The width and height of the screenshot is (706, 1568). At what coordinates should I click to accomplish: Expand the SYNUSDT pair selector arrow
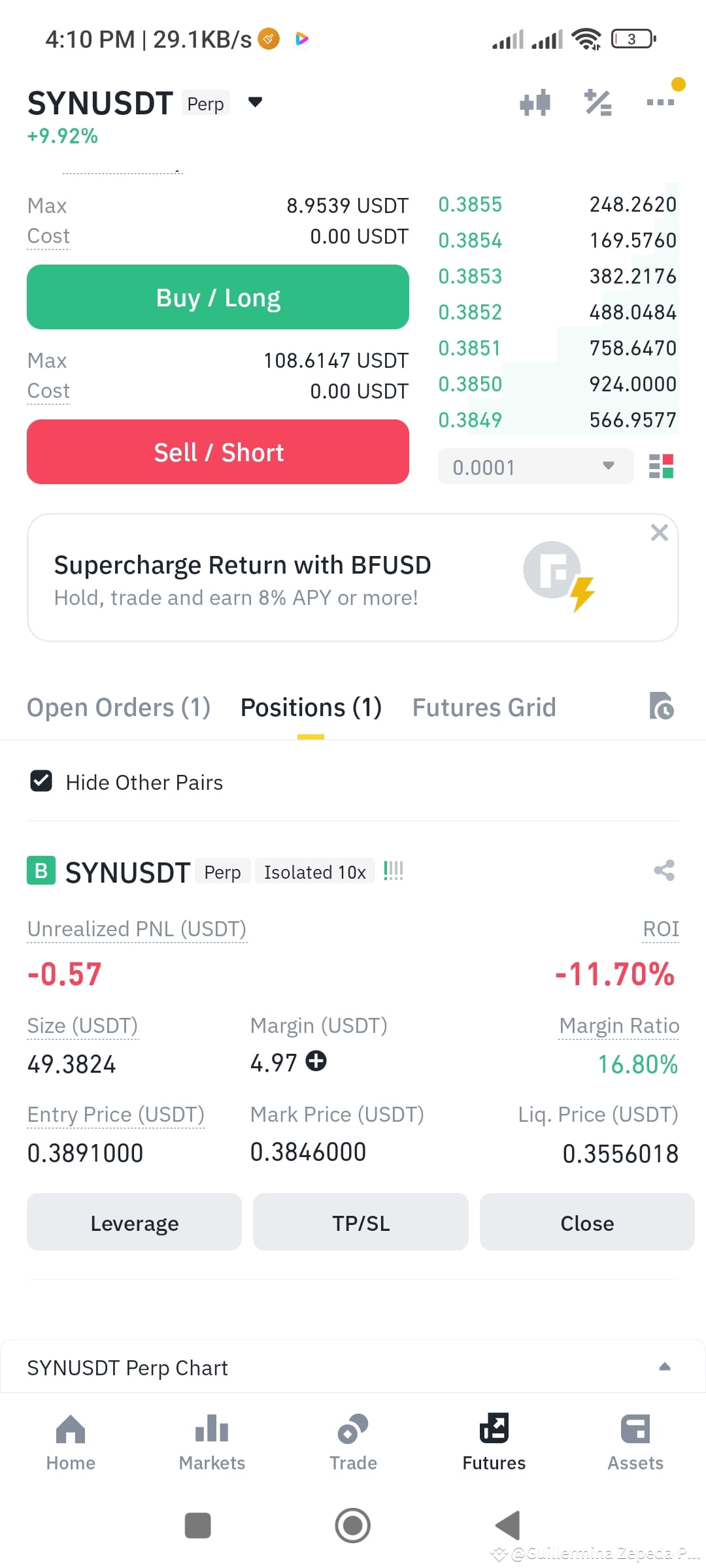[255, 102]
